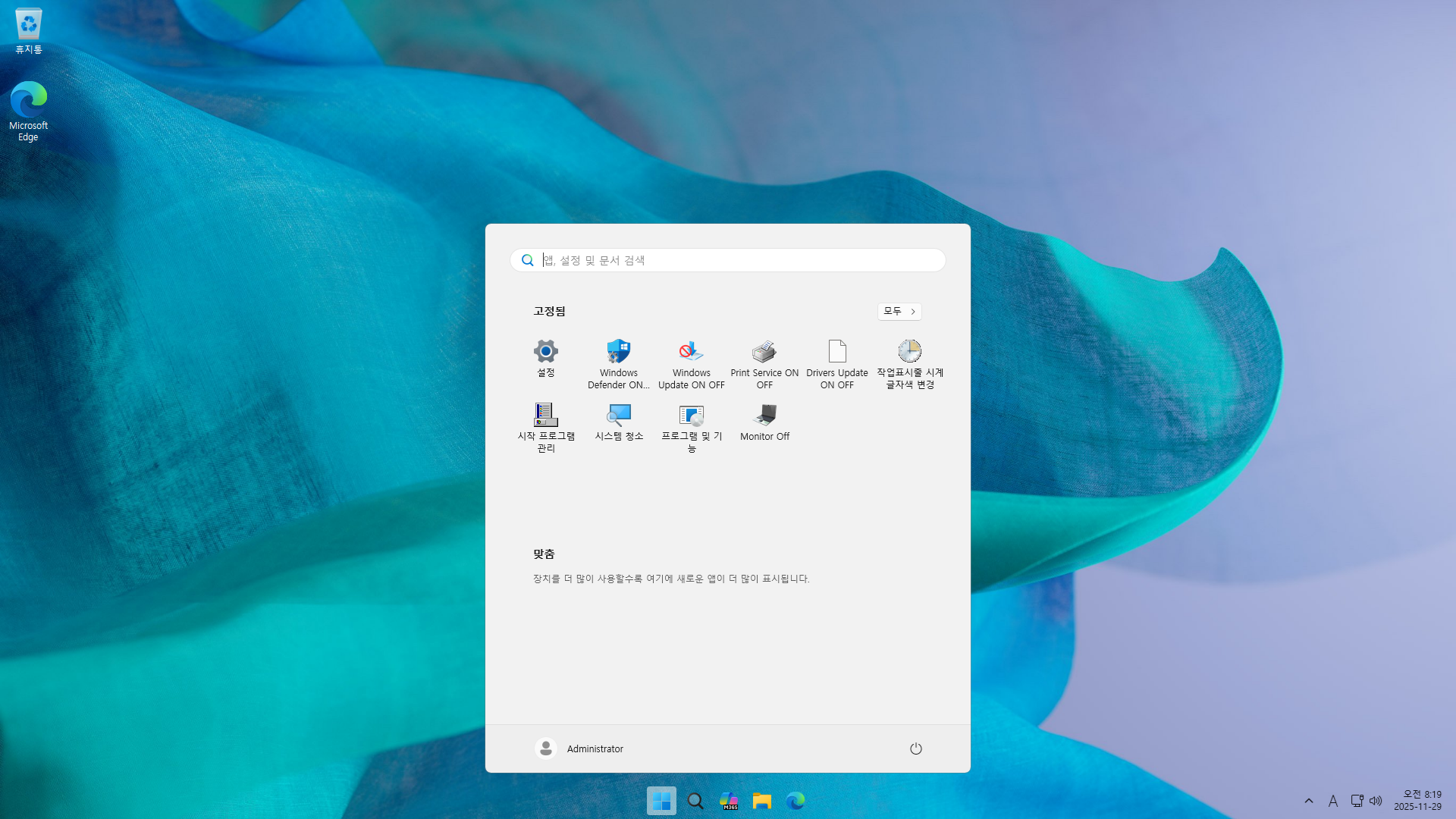Click the power button in Start menu
Screen dimensions: 1456x819
point(916,748)
